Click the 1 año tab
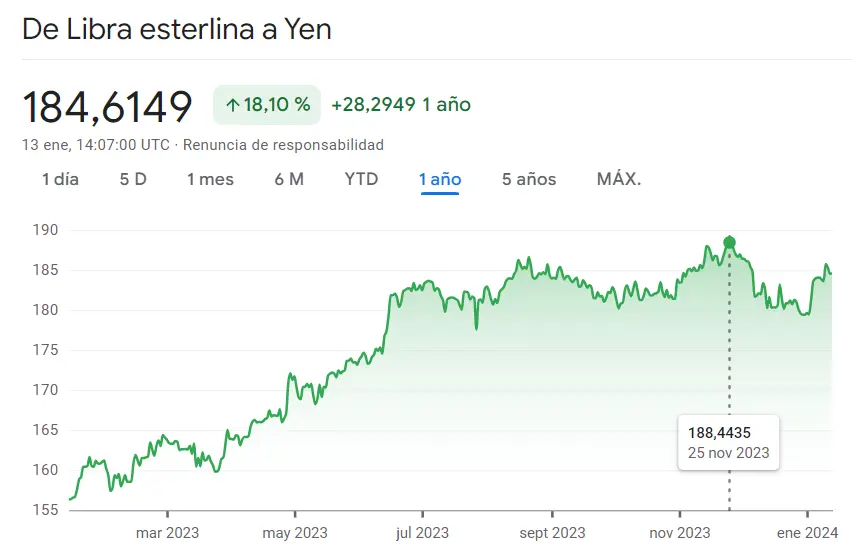The height and width of the screenshot is (558, 852). pos(440,180)
